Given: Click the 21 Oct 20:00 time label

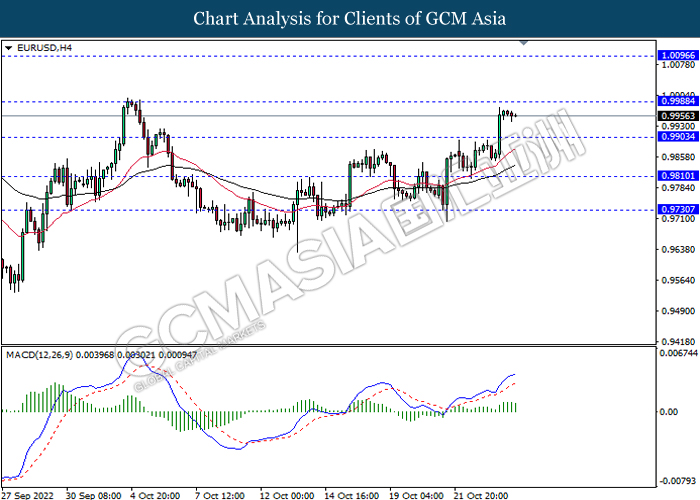Looking at the screenshot, I should click(481, 495).
